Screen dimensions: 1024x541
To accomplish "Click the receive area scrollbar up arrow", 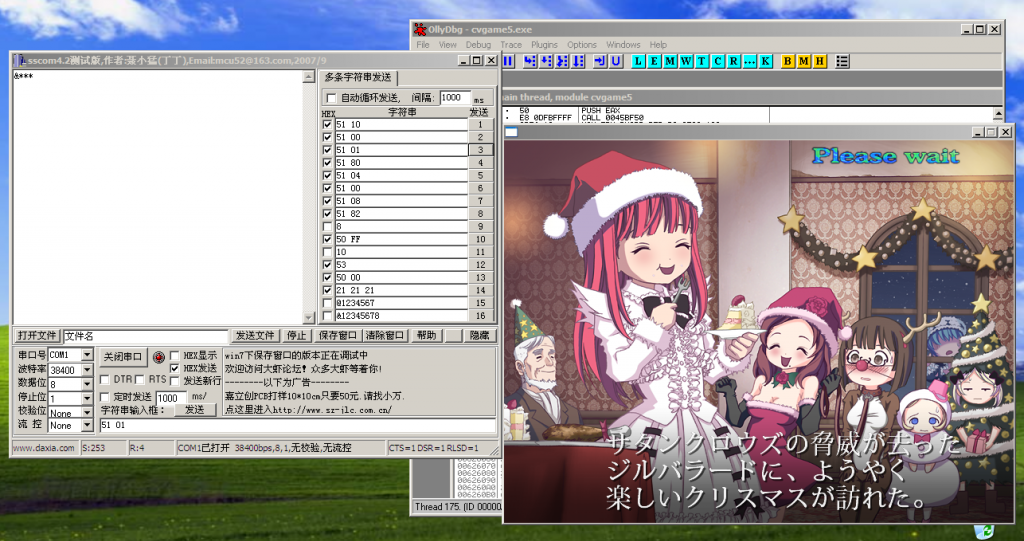I will pos(309,77).
